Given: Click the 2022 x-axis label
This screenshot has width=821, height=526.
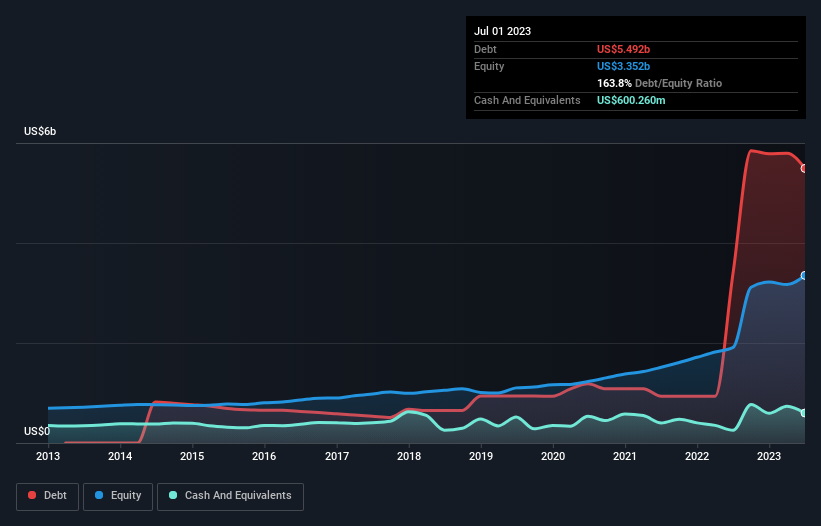Looking at the screenshot, I should (x=697, y=456).
